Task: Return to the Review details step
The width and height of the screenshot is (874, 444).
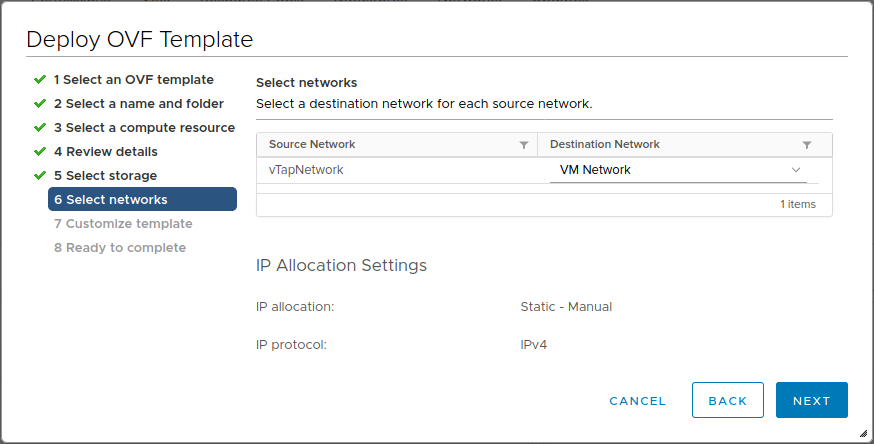Action: pos(105,151)
